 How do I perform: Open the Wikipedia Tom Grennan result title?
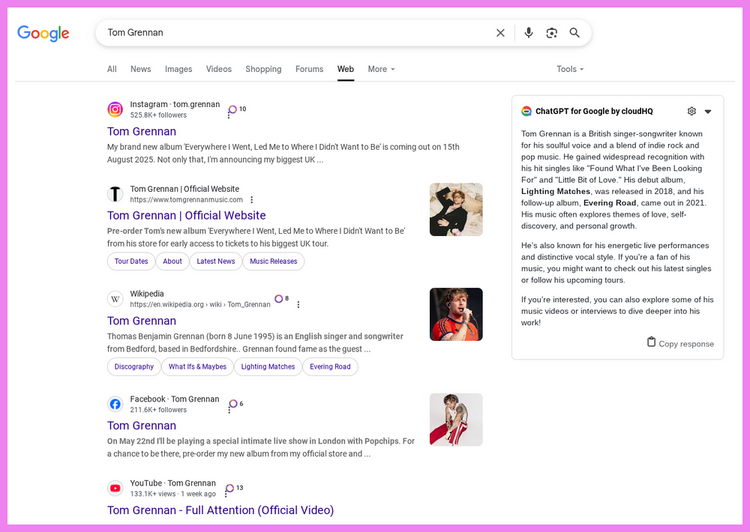point(142,321)
